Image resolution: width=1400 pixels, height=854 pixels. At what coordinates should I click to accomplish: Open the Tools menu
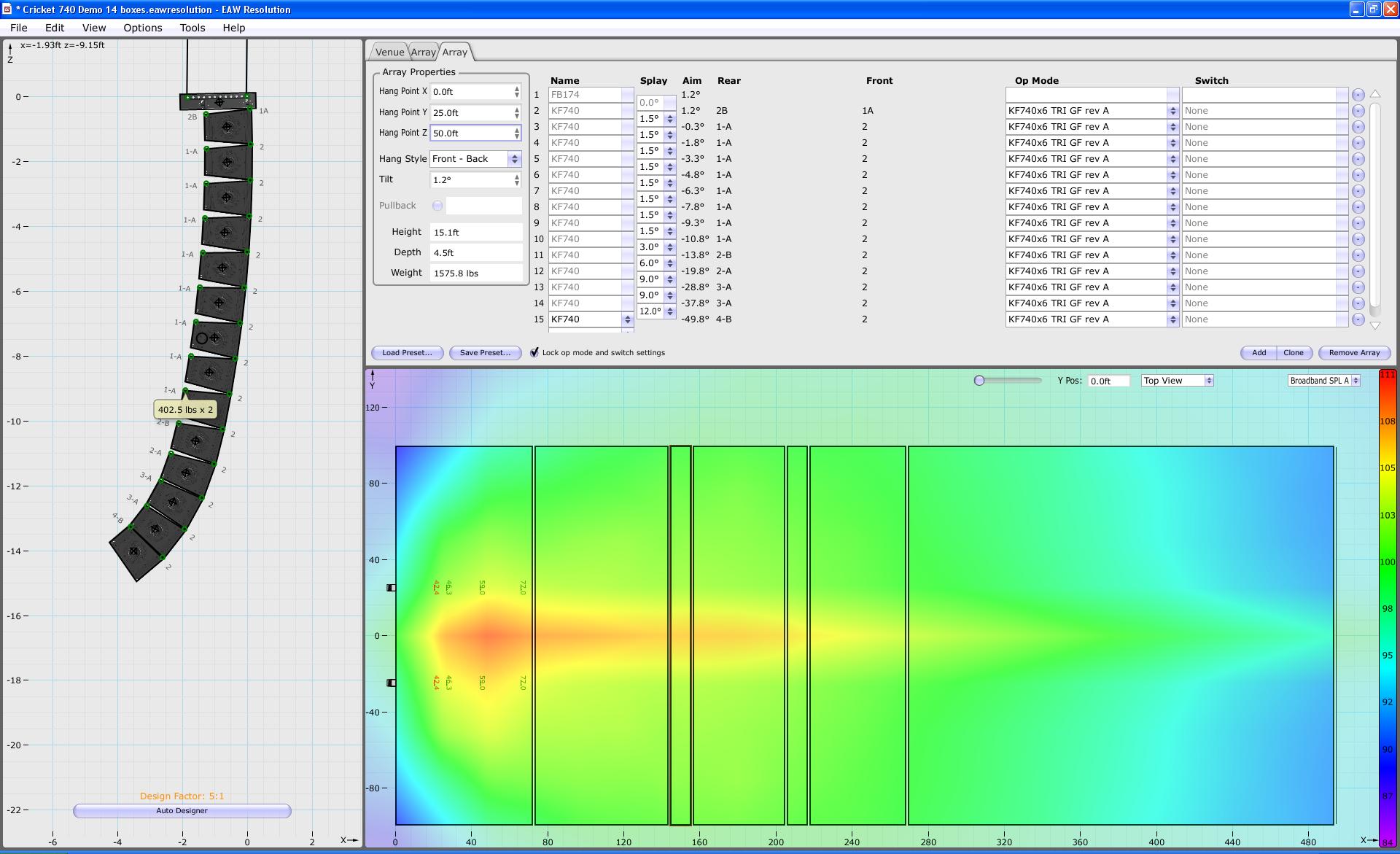192,28
